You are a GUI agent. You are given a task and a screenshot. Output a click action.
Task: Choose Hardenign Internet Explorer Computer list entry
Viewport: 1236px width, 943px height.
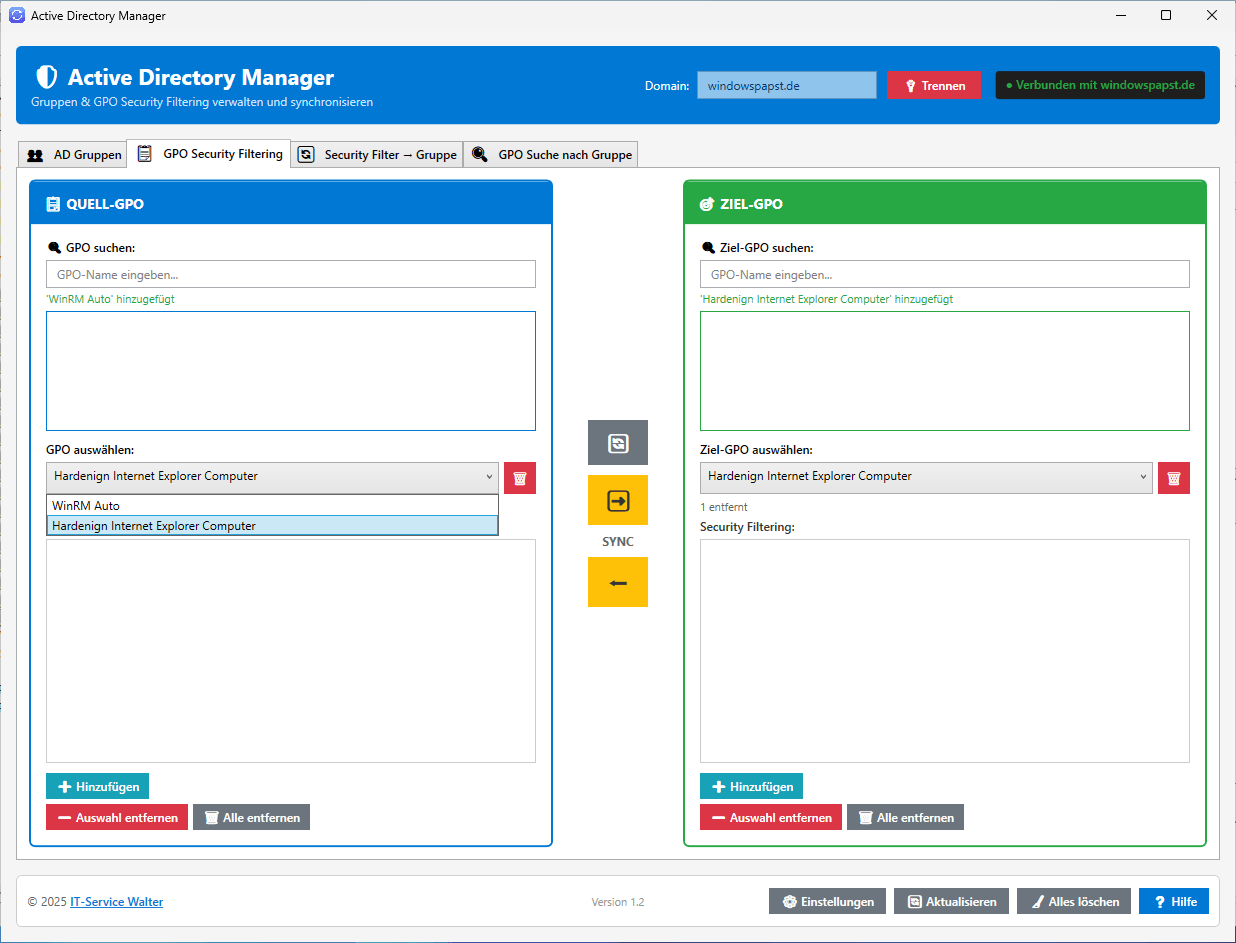(272, 526)
